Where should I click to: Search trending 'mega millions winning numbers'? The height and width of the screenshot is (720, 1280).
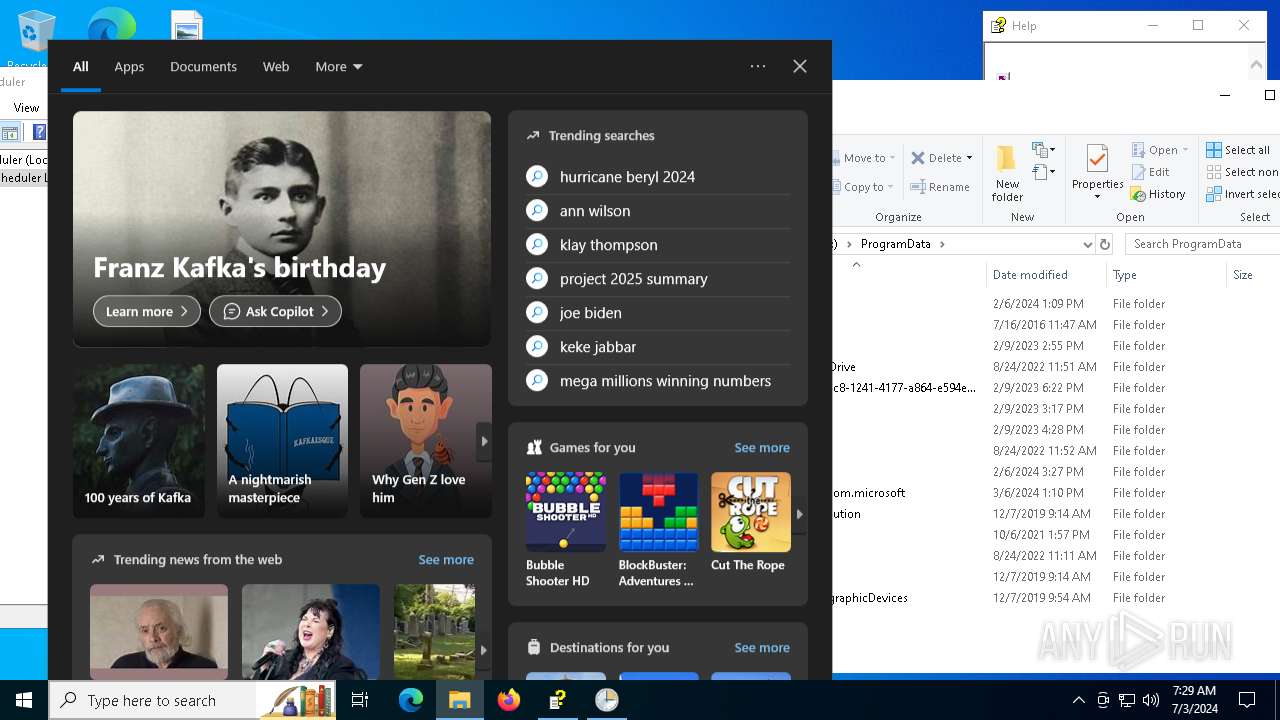(658, 381)
